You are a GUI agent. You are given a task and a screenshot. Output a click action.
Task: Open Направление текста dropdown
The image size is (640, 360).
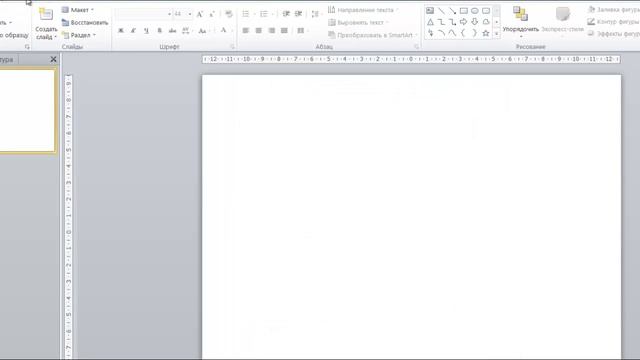coord(362,10)
